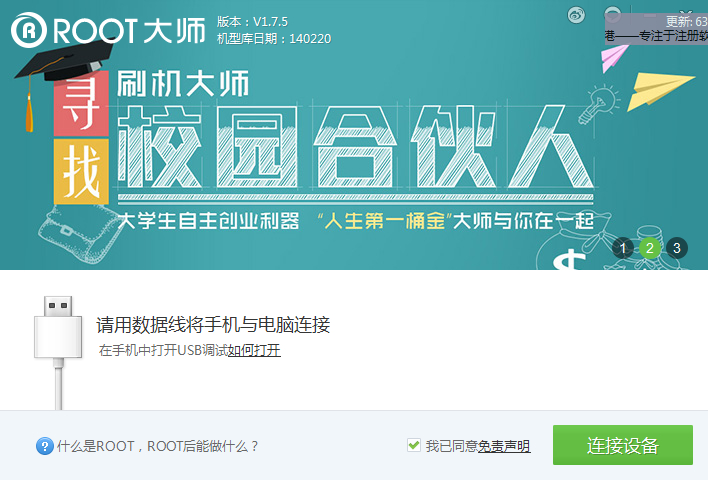Select banner slide indicator 2

tap(650, 248)
